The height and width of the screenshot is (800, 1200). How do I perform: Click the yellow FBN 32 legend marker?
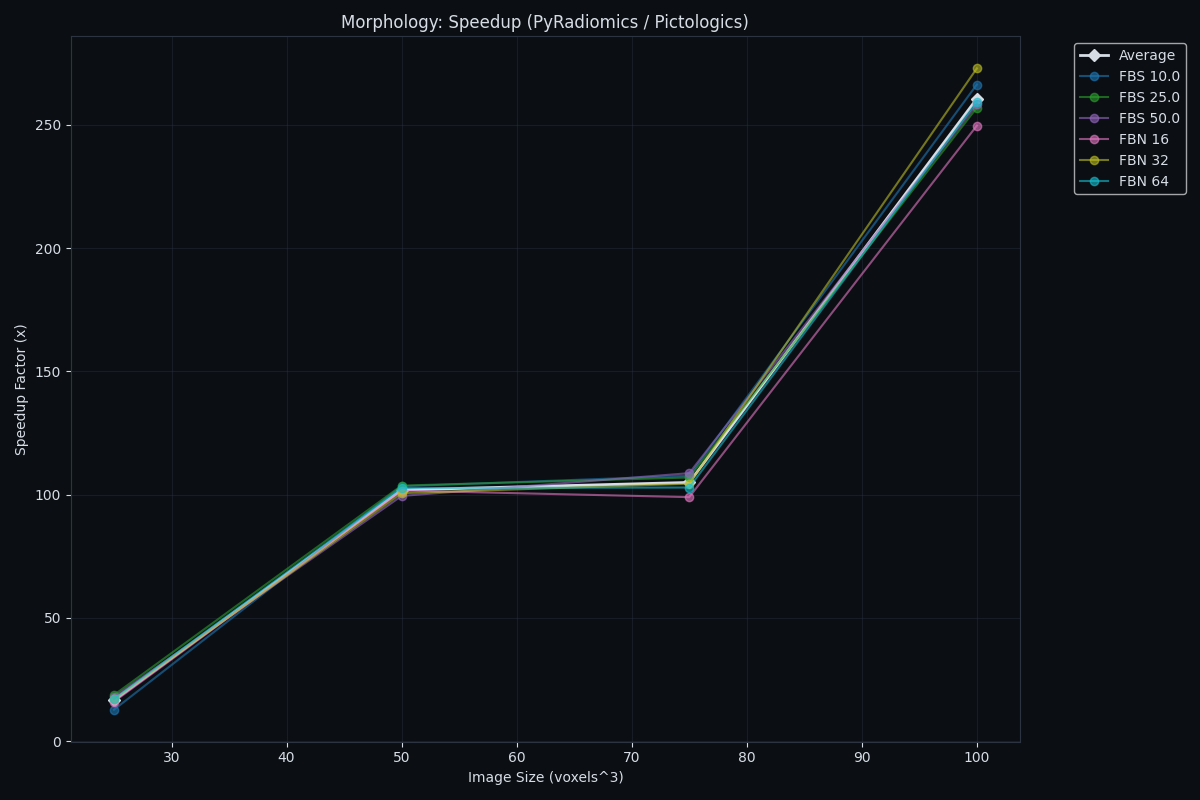[x=1094, y=160]
